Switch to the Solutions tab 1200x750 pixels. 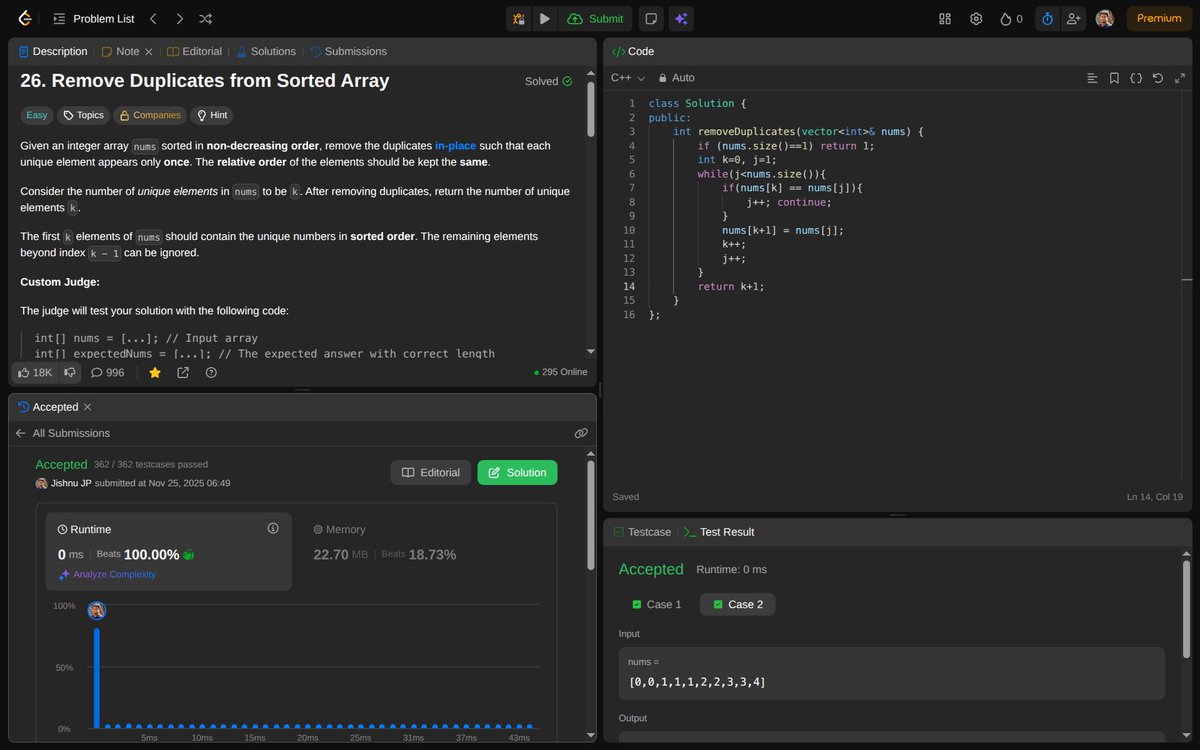point(266,51)
